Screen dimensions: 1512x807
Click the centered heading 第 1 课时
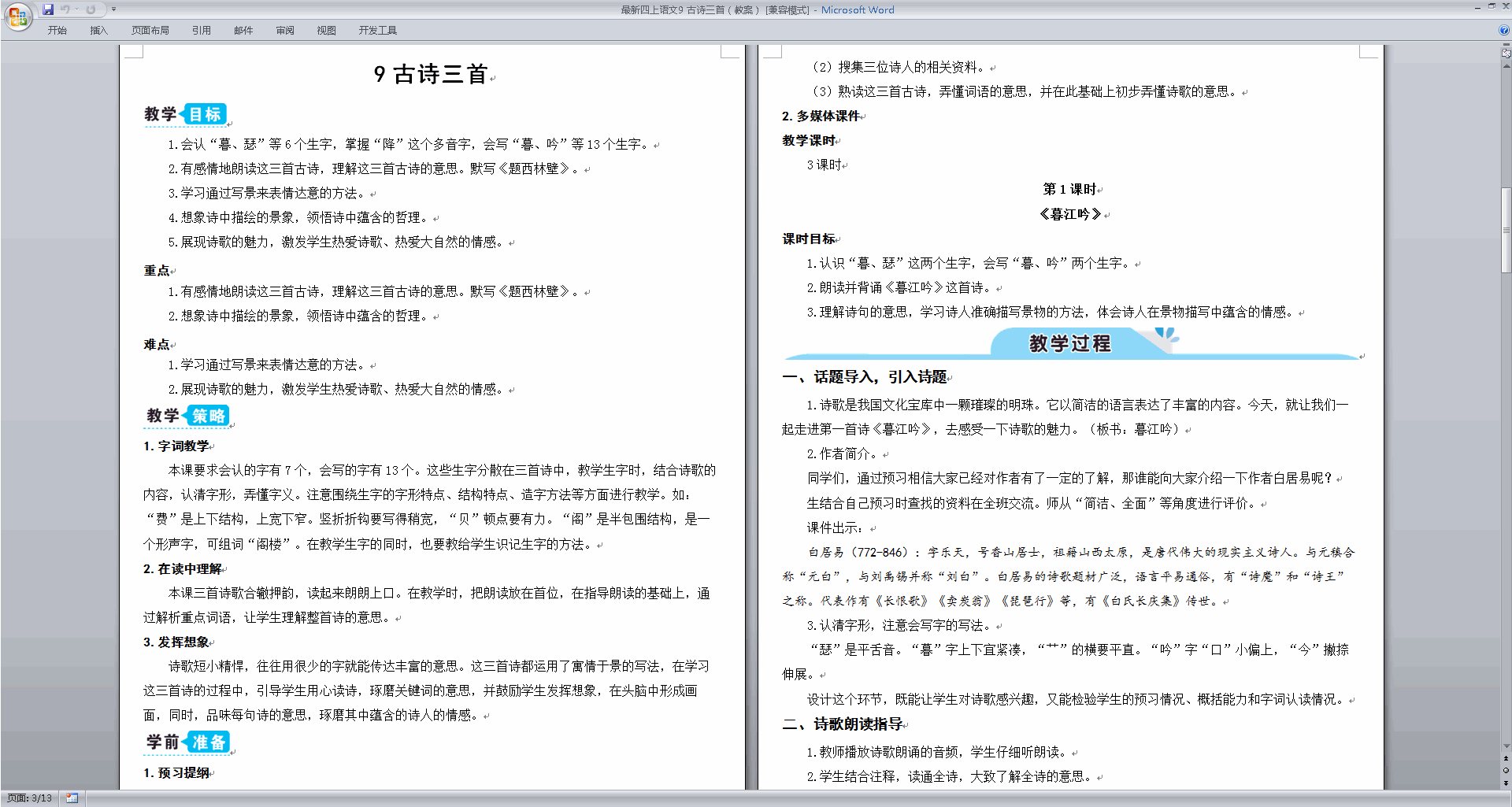click(1069, 189)
